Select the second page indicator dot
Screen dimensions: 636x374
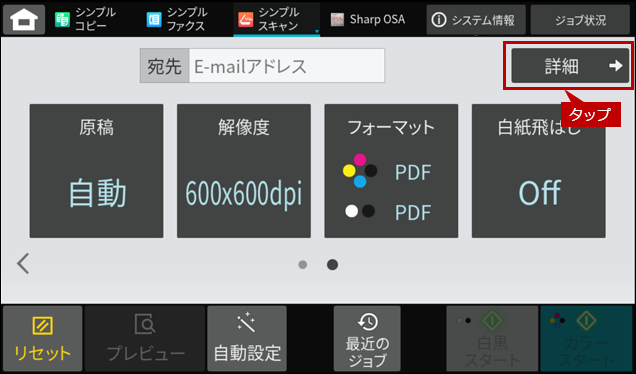pos(332,265)
